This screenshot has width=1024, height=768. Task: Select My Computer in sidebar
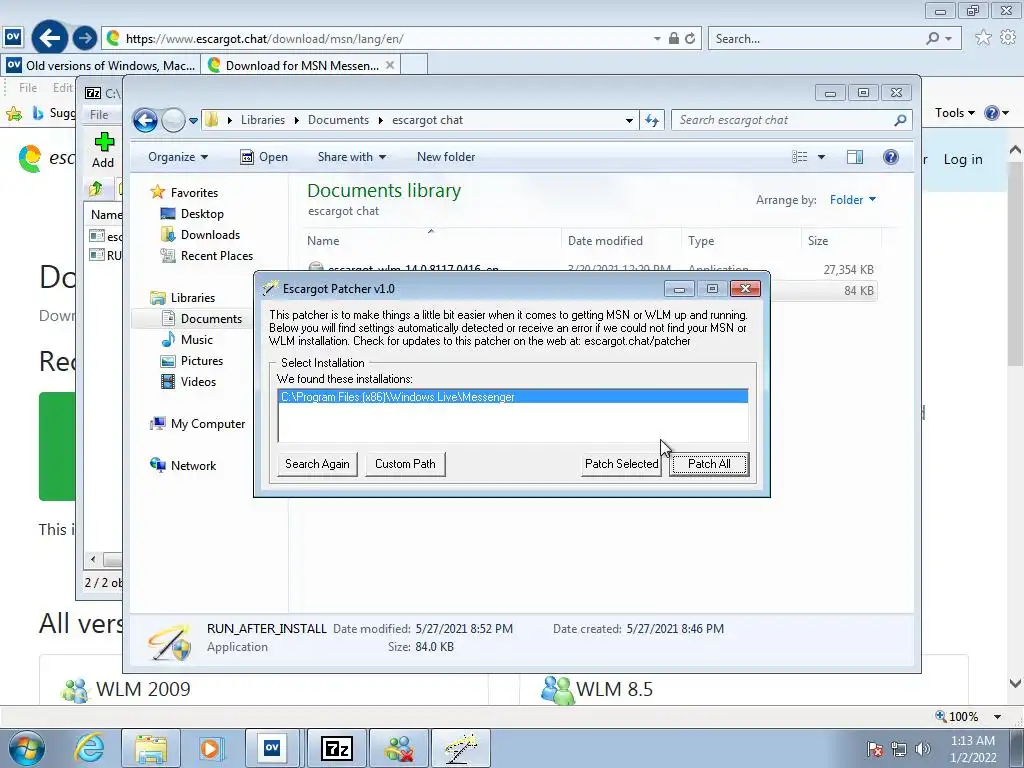pyautogui.click(x=208, y=424)
